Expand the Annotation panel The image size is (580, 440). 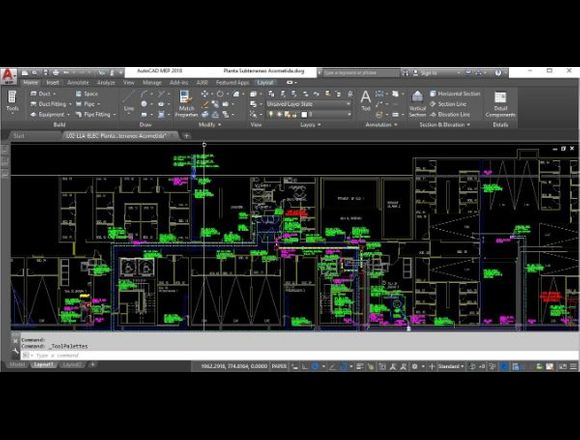pos(381,125)
